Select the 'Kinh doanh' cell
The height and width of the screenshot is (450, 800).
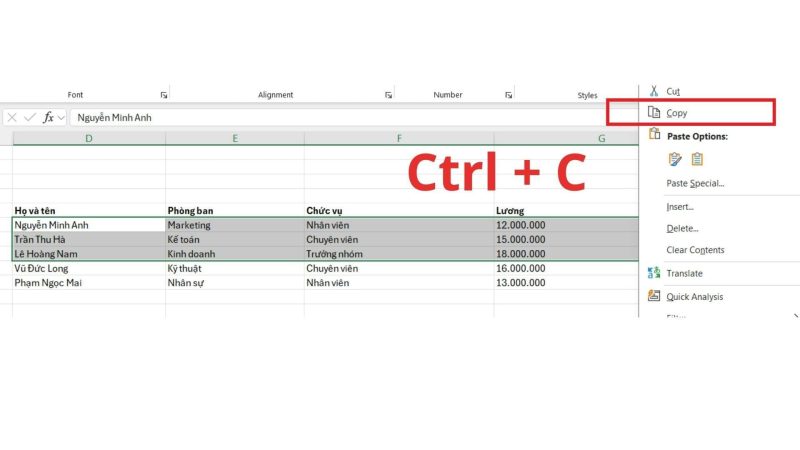tap(235, 254)
